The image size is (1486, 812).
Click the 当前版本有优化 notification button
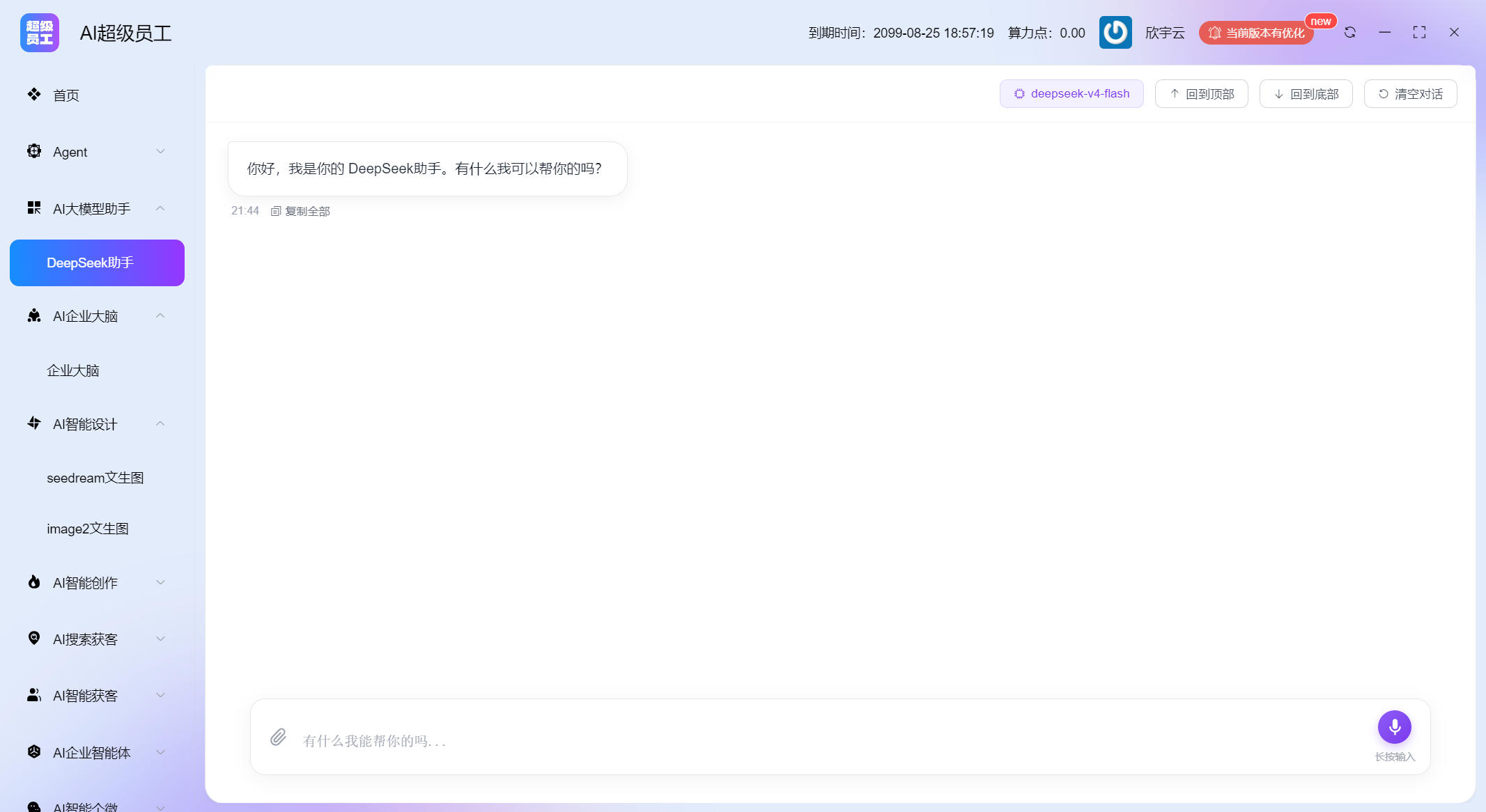[1256, 33]
